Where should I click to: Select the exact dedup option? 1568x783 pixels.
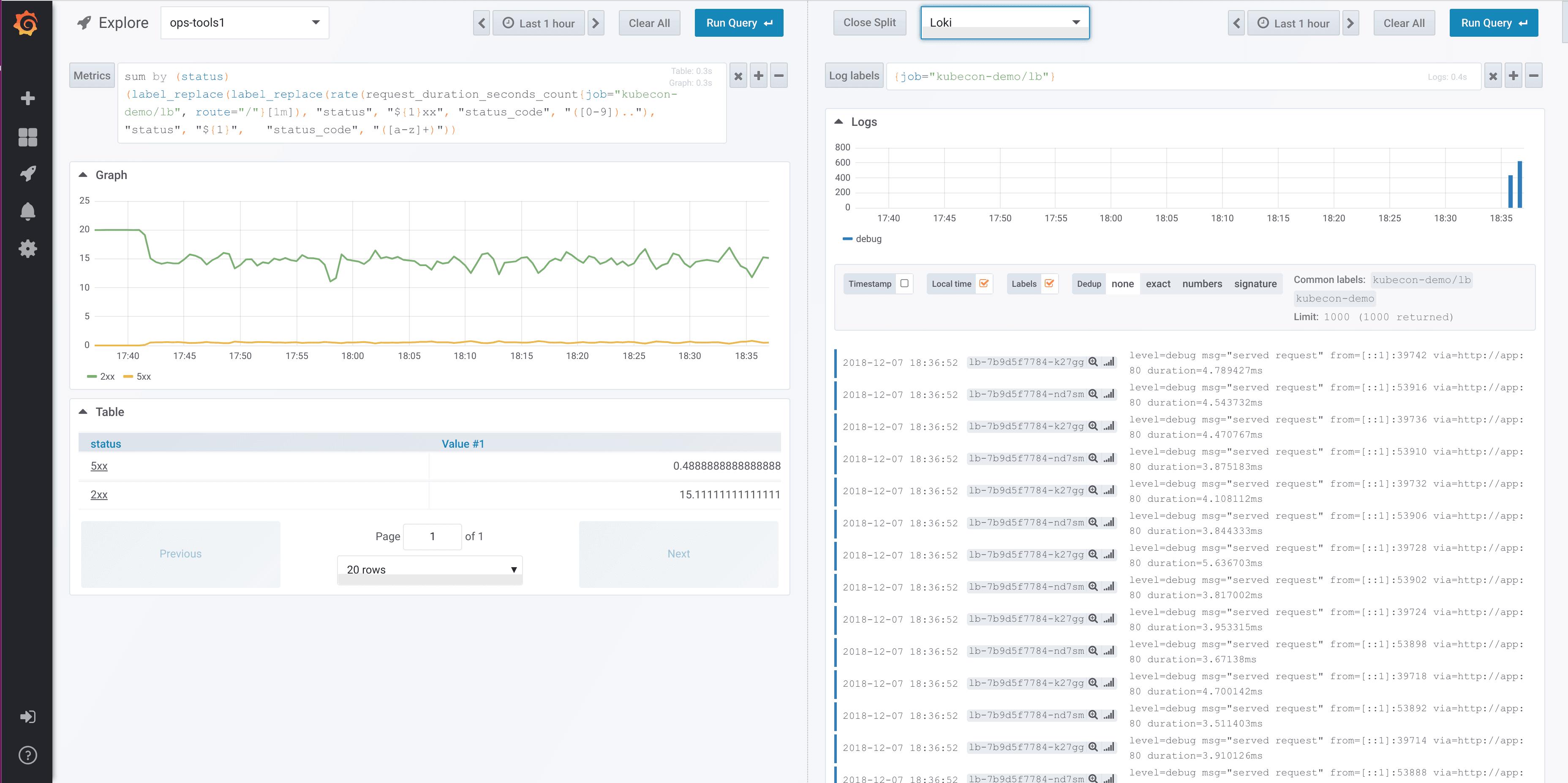[1158, 284]
